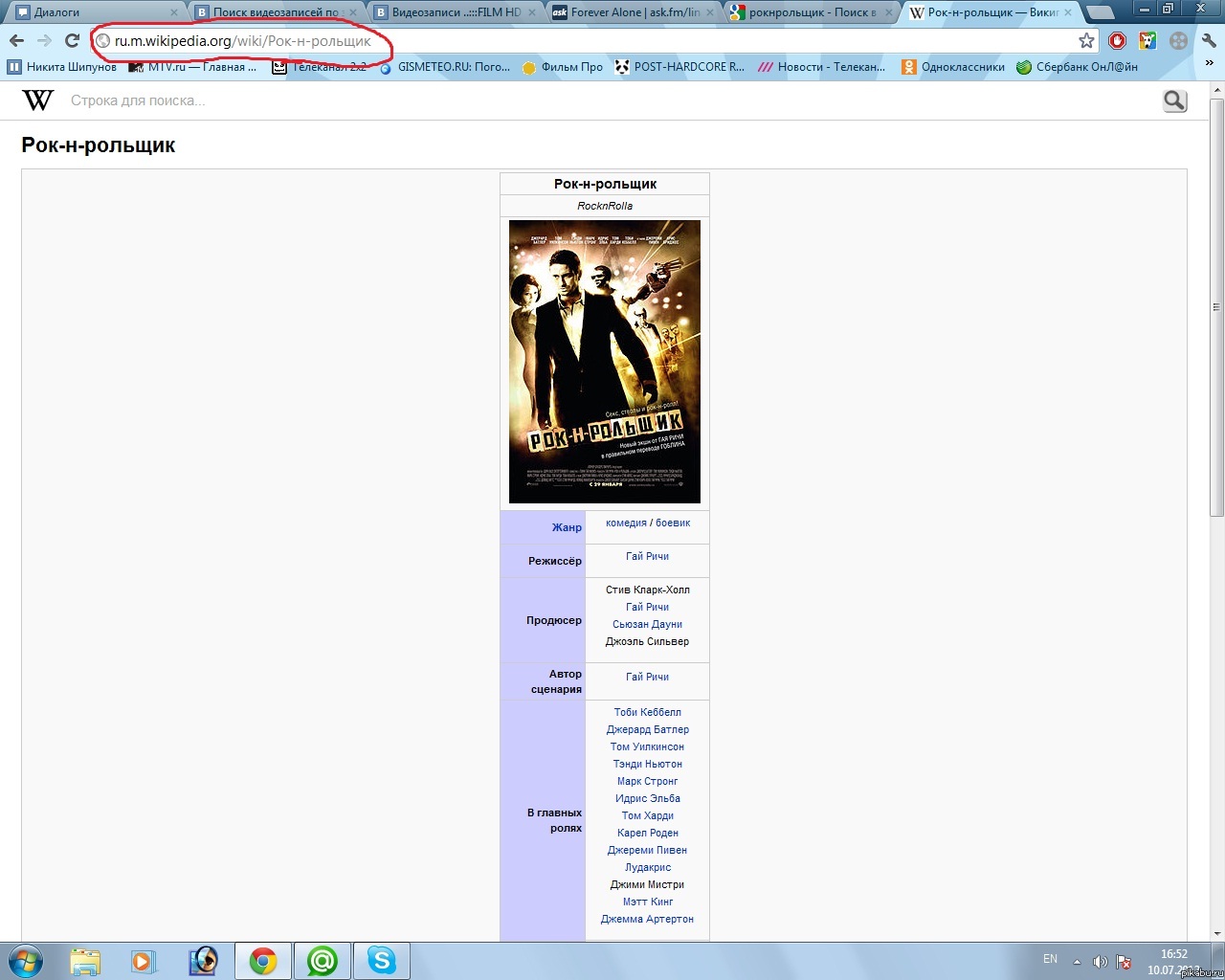Open the Сбербанк ОнЛ@йн bookmark
The width and height of the screenshot is (1225, 980).
1077,67
